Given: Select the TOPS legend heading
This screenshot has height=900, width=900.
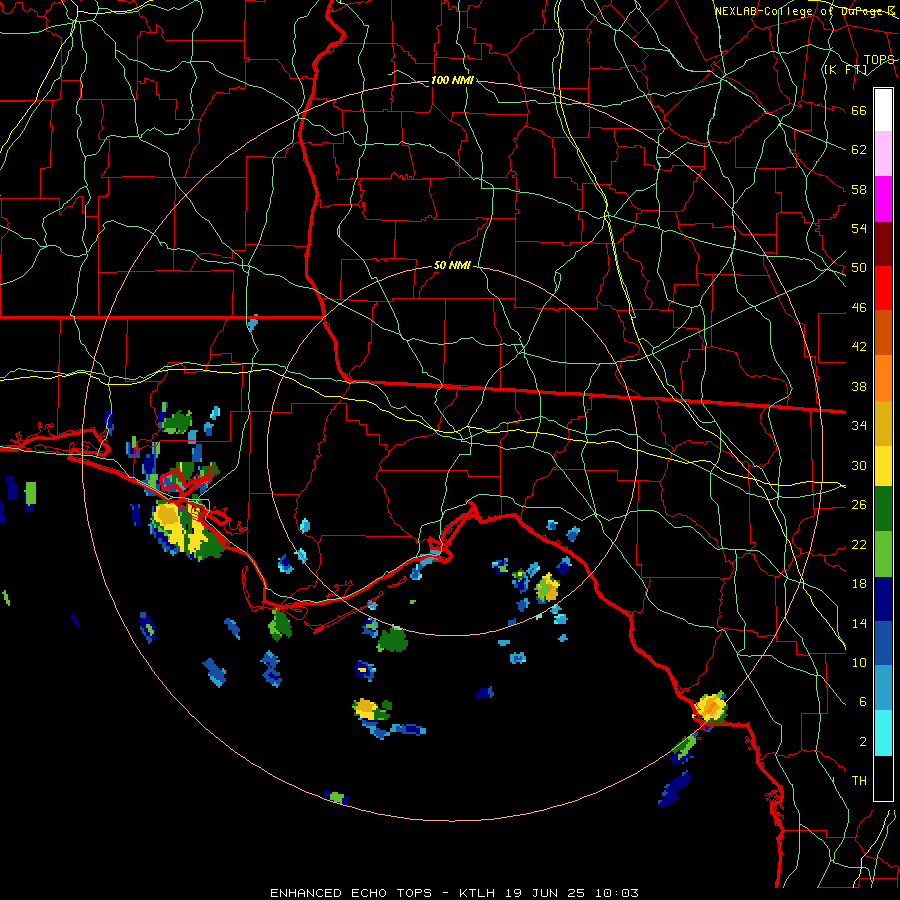Looking at the screenshot, I should 879,60.
